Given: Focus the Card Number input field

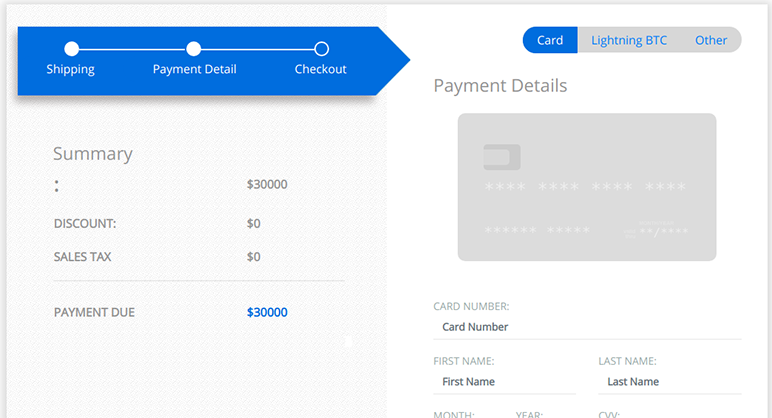Looking at the screenshot, I should [x=587, y=327].
